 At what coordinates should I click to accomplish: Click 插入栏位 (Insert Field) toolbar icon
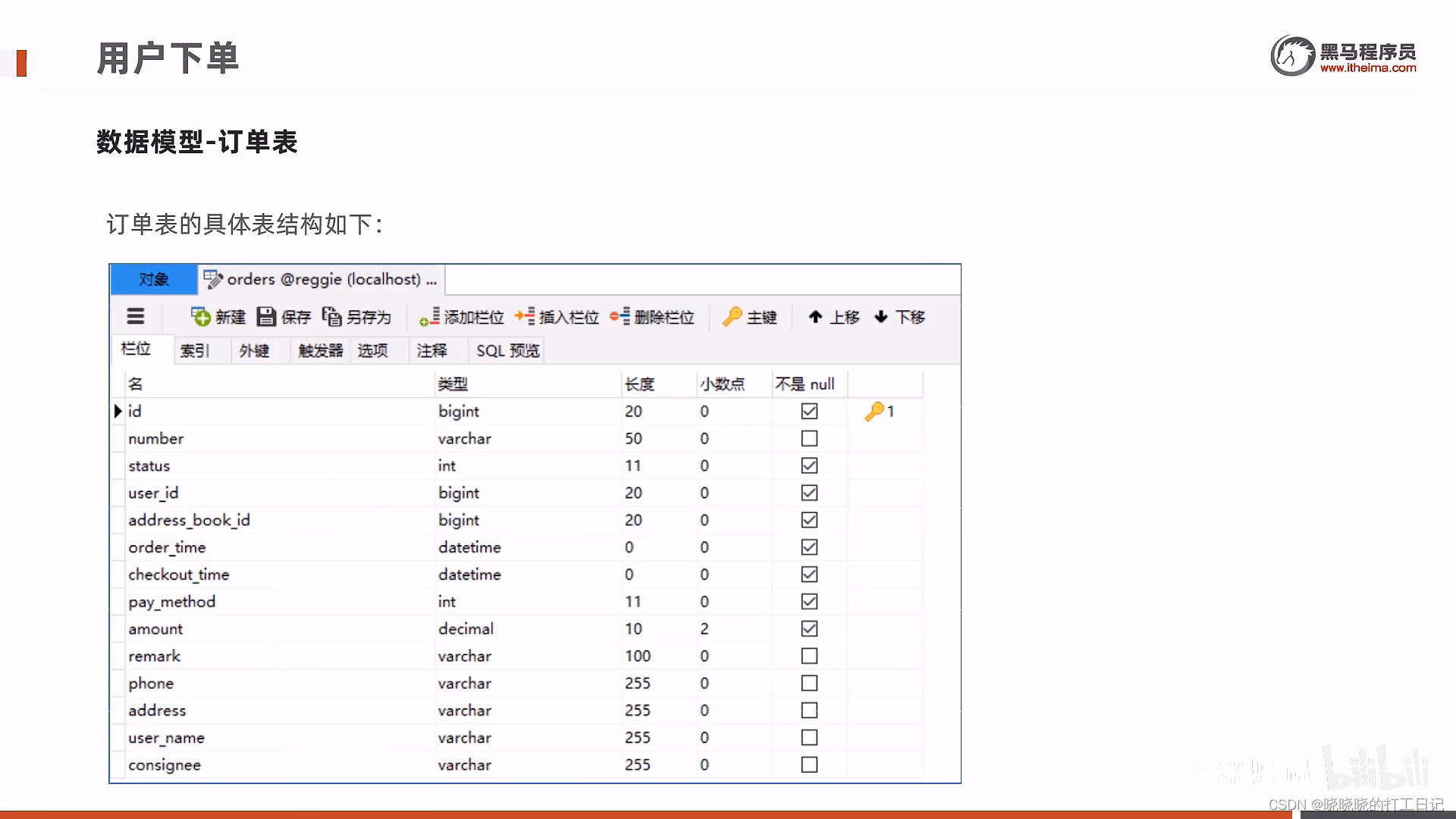525,316
